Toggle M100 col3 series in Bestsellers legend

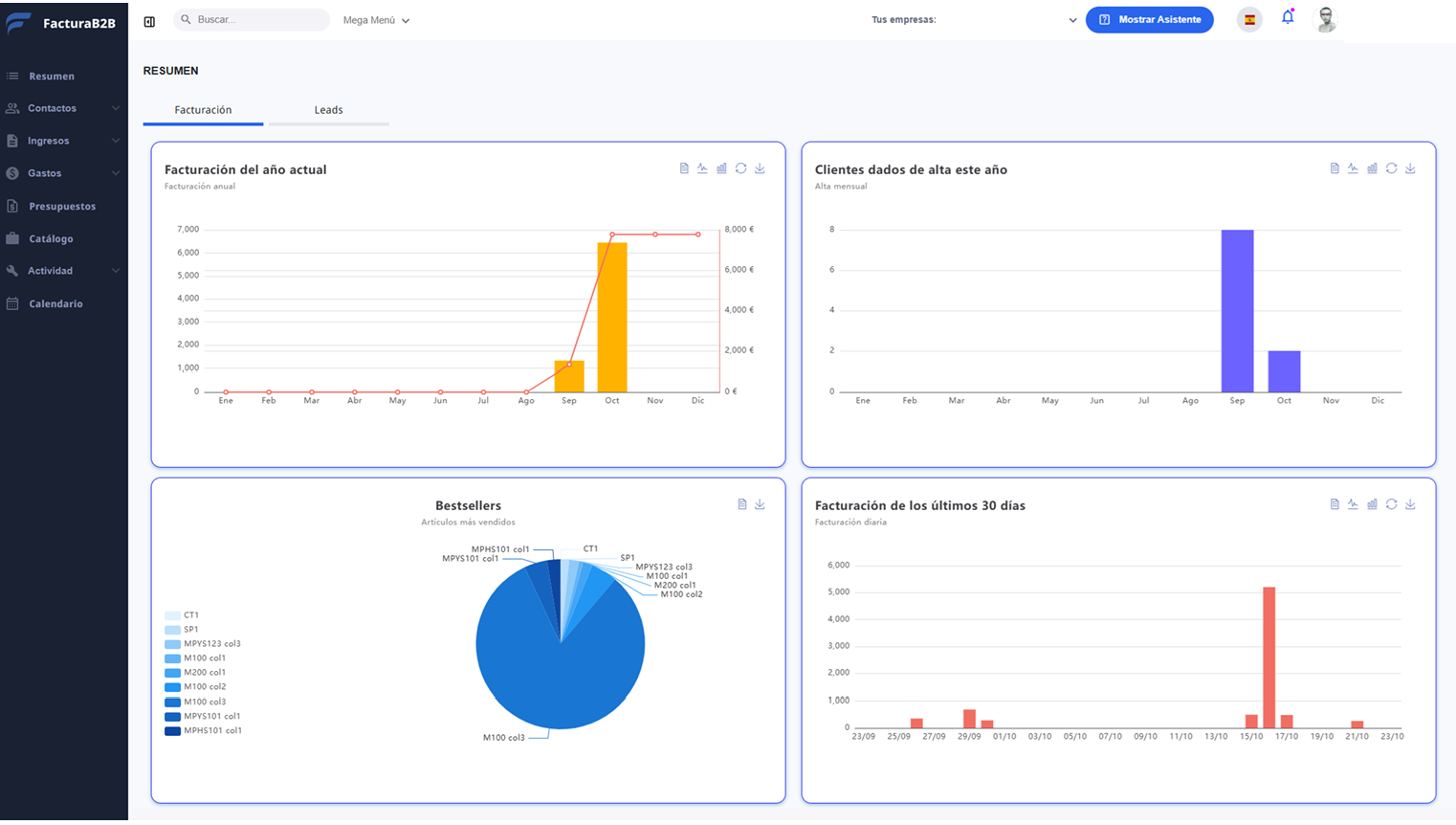pos(204,702)
